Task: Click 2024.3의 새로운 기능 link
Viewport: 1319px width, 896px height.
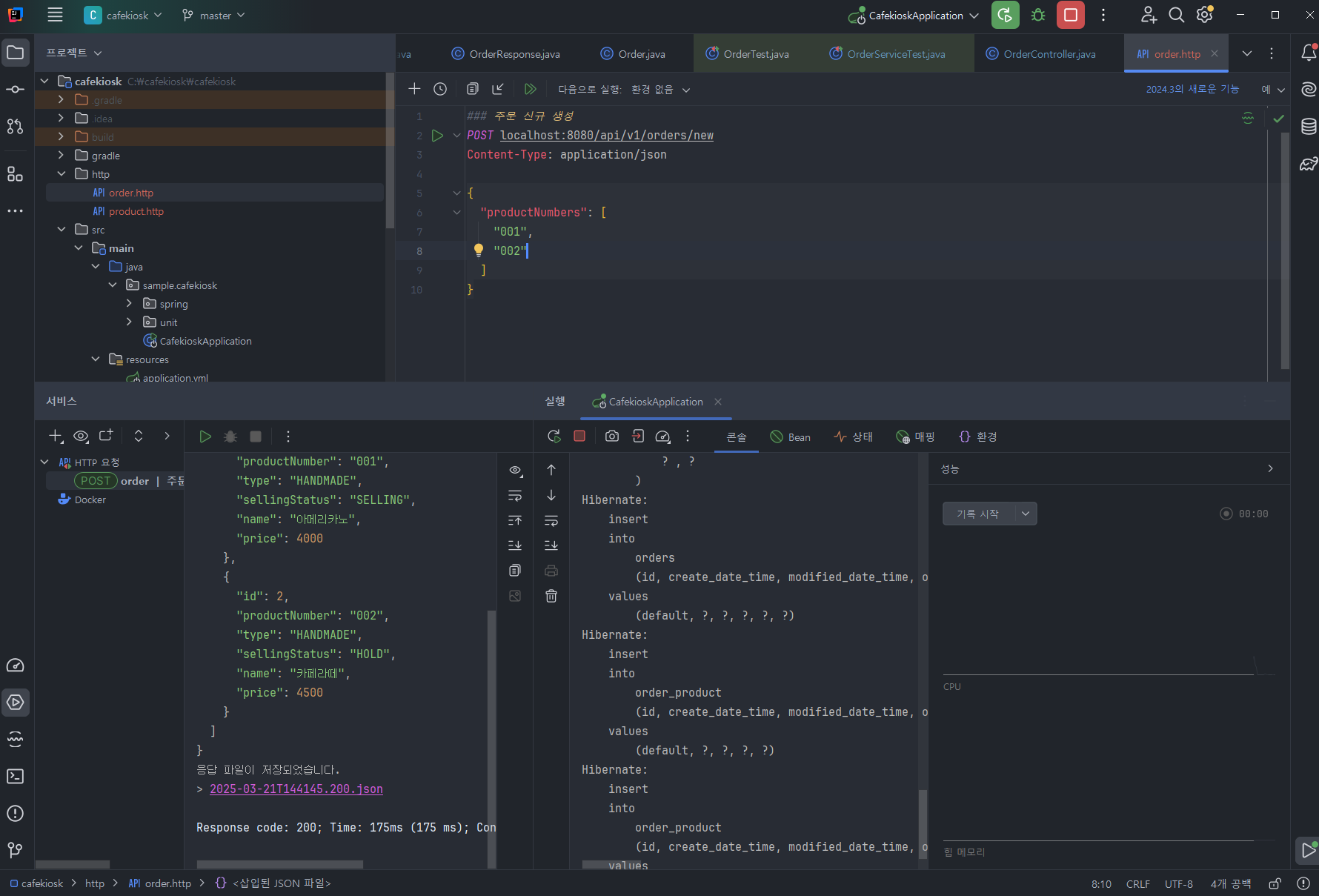Action: 1192,89
